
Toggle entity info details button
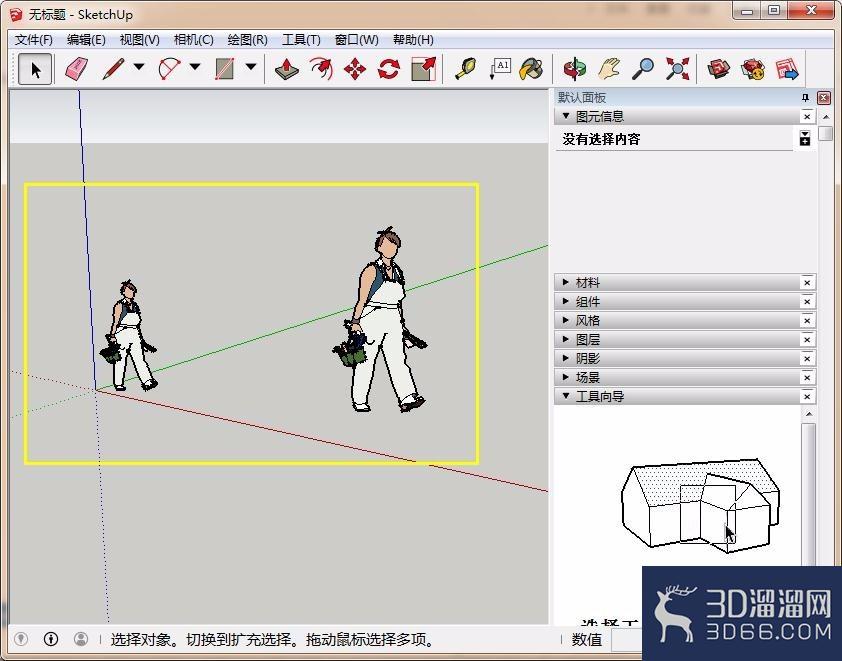click(804, 138)
